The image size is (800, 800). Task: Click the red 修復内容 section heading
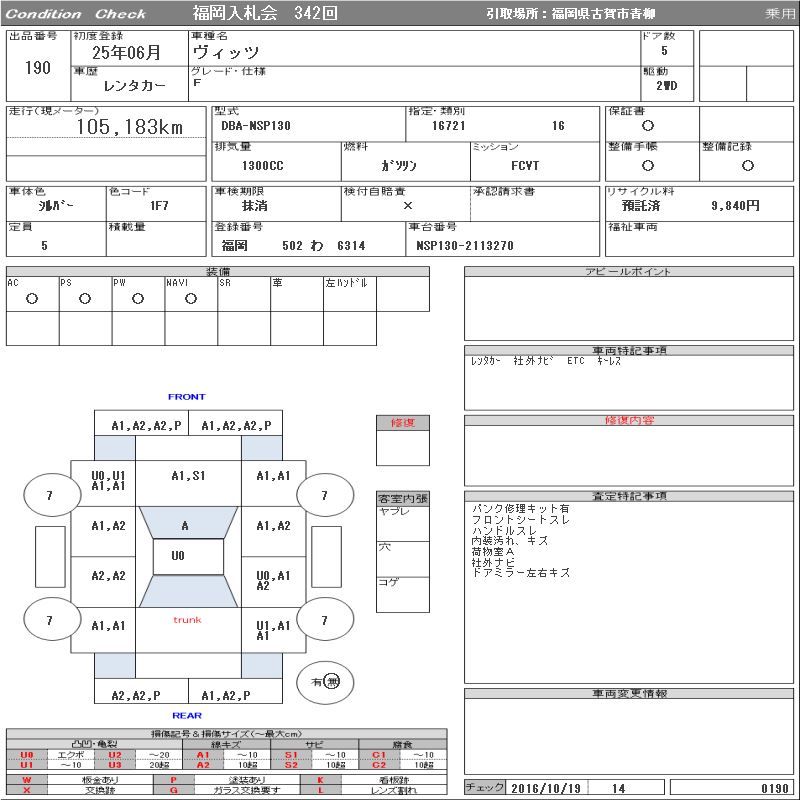629,421
